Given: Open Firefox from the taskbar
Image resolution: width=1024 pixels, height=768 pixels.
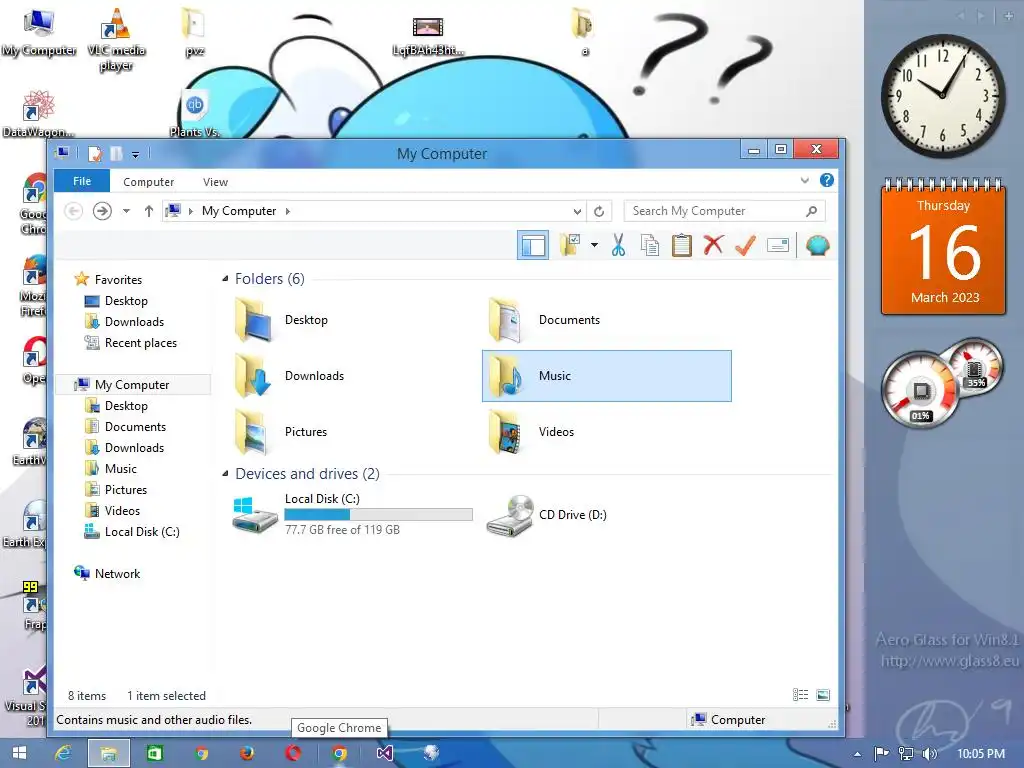Looking at the screenshot, I should (x=246, y=753).
